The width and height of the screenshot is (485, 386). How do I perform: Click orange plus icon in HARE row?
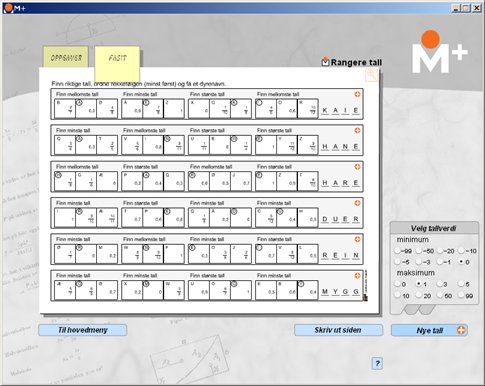click(357, 167)
